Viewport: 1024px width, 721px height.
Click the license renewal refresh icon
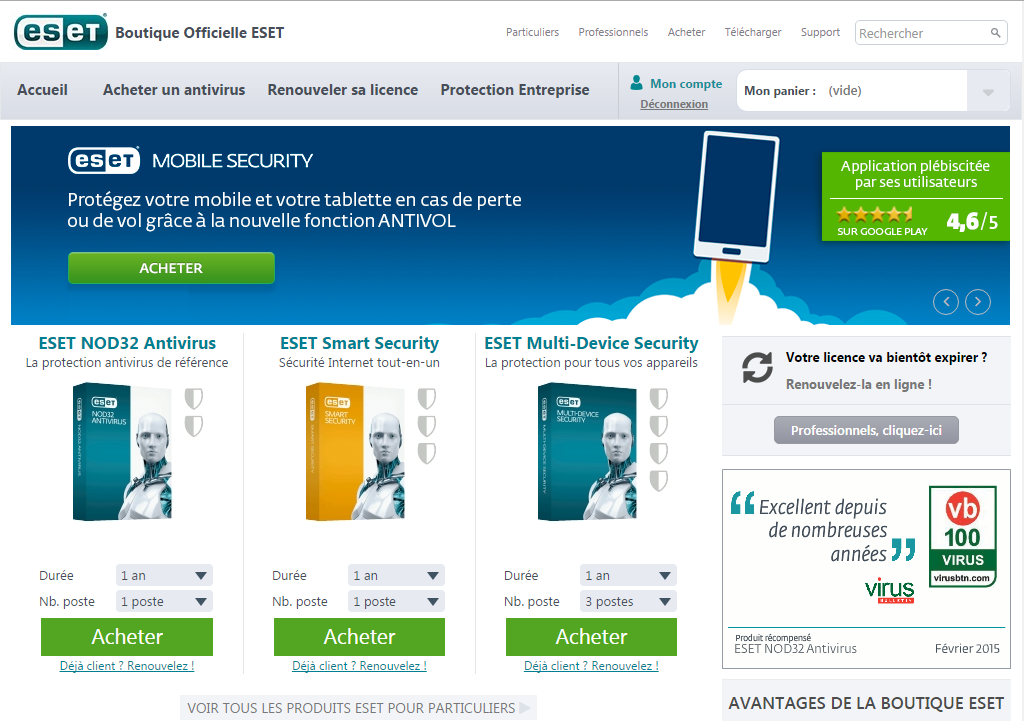tap(757, 368)
